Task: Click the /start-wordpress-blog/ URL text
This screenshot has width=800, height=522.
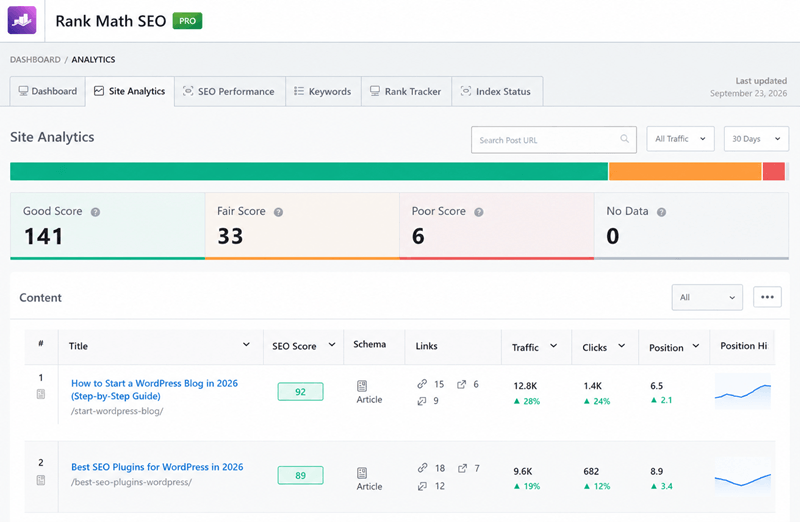Action: point(117,411)
